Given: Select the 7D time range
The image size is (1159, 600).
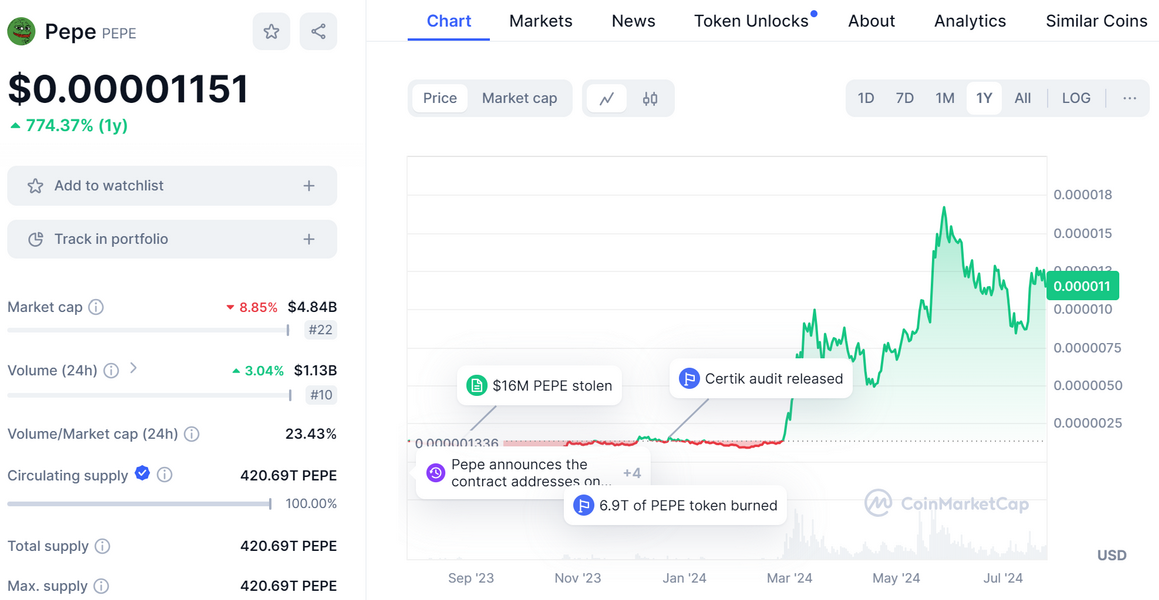Looking at the screenshot, I should [904, 98].
